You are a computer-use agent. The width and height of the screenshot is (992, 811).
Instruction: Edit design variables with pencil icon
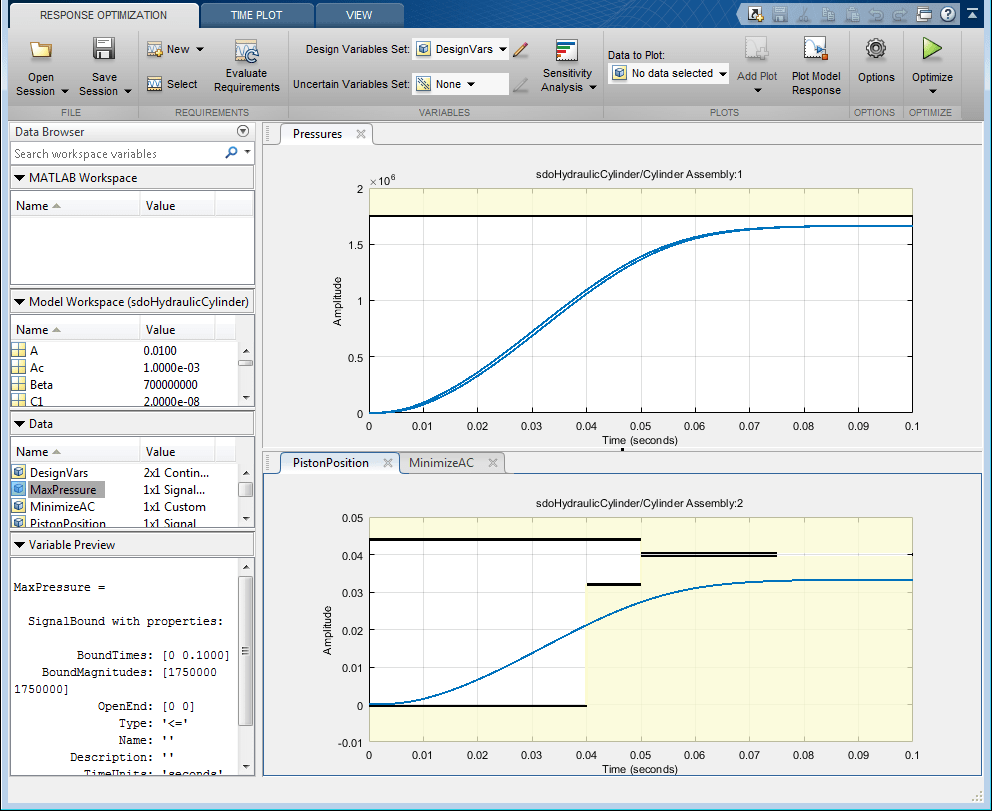[x=520, y=49]
